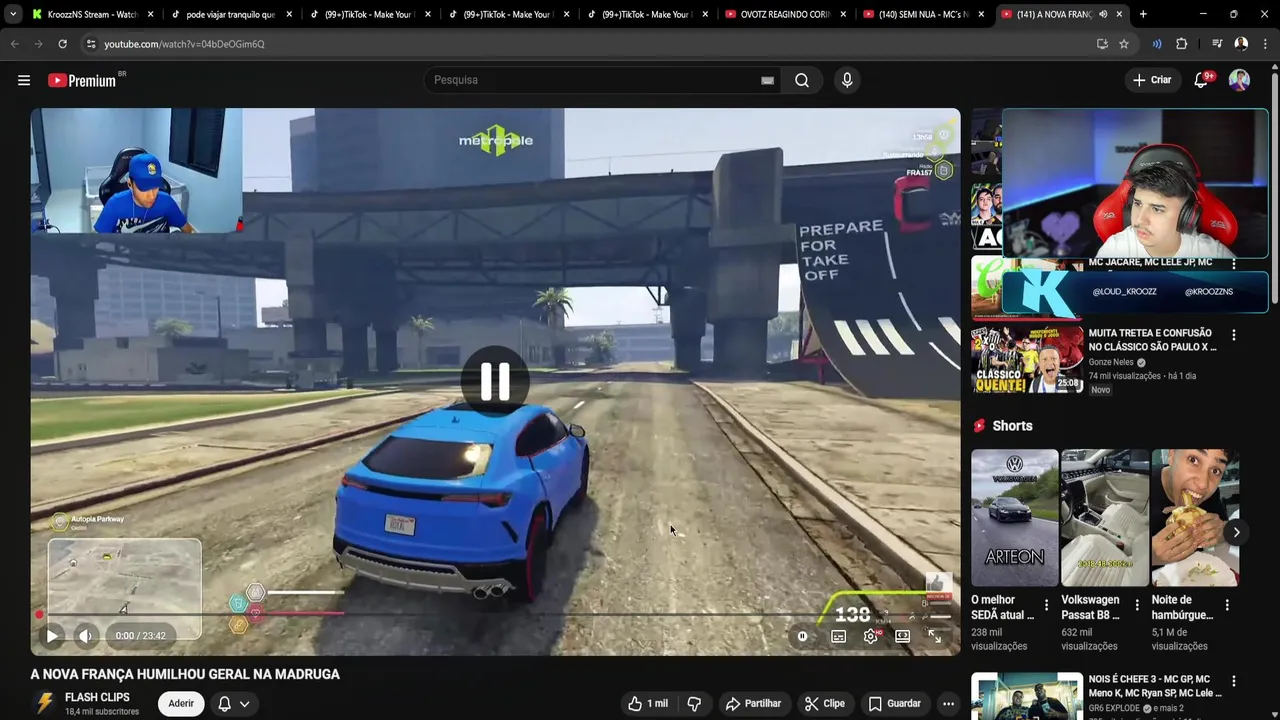The image size is (1280, 720).
Task: Click the Criar button
Action: click(1151, 80)
